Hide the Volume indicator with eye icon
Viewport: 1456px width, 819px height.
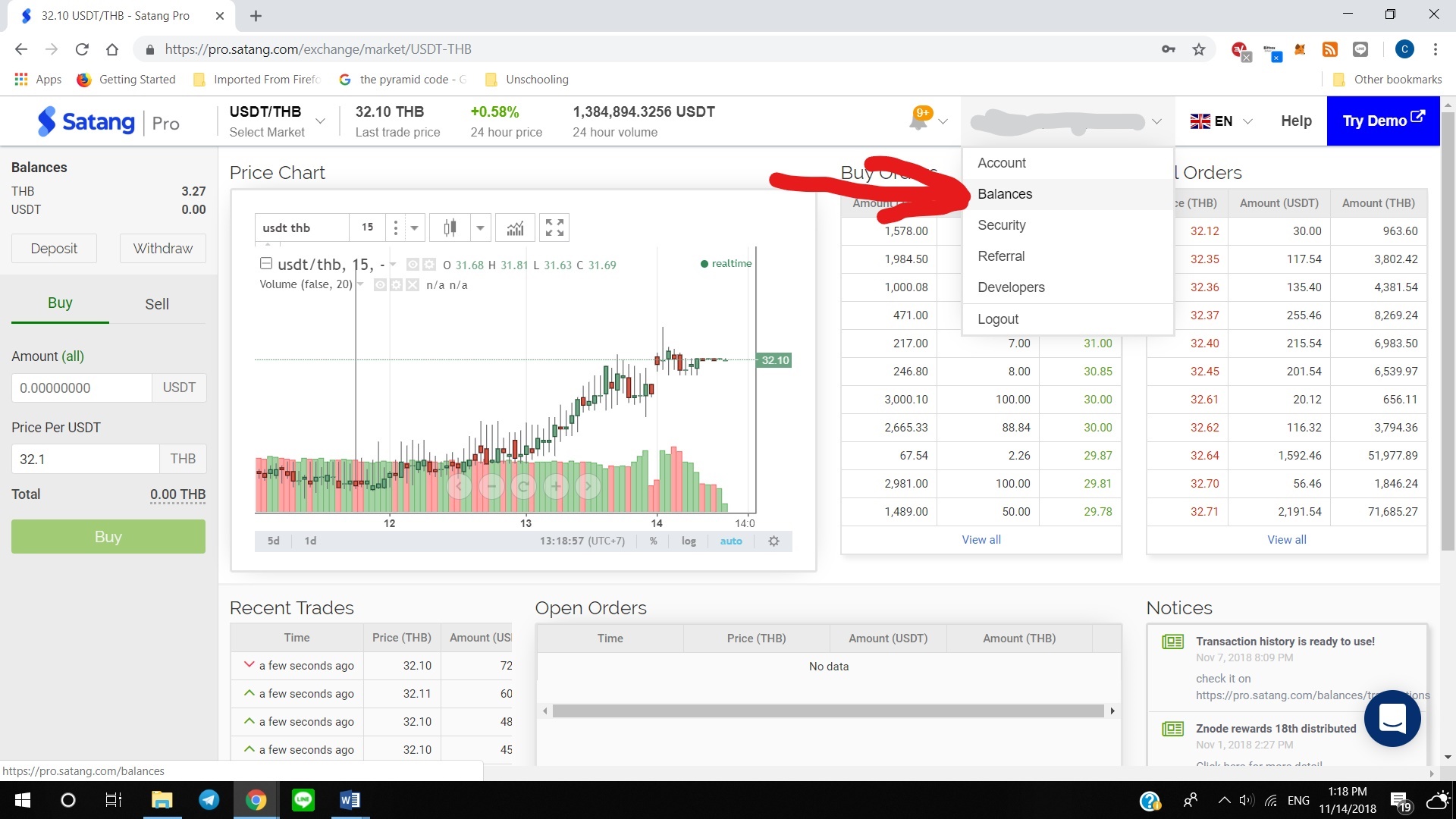[380, 285]
